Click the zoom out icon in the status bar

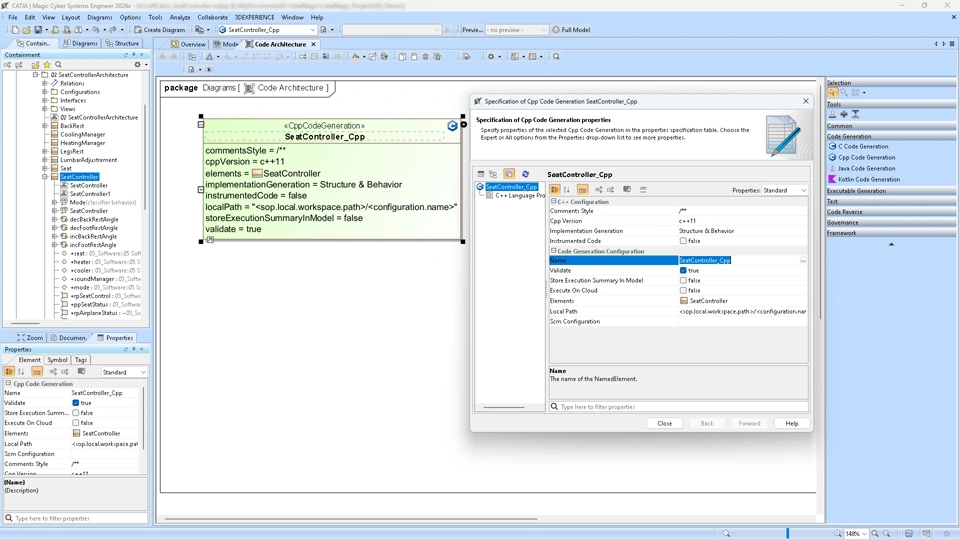click(x=726, y=533)
